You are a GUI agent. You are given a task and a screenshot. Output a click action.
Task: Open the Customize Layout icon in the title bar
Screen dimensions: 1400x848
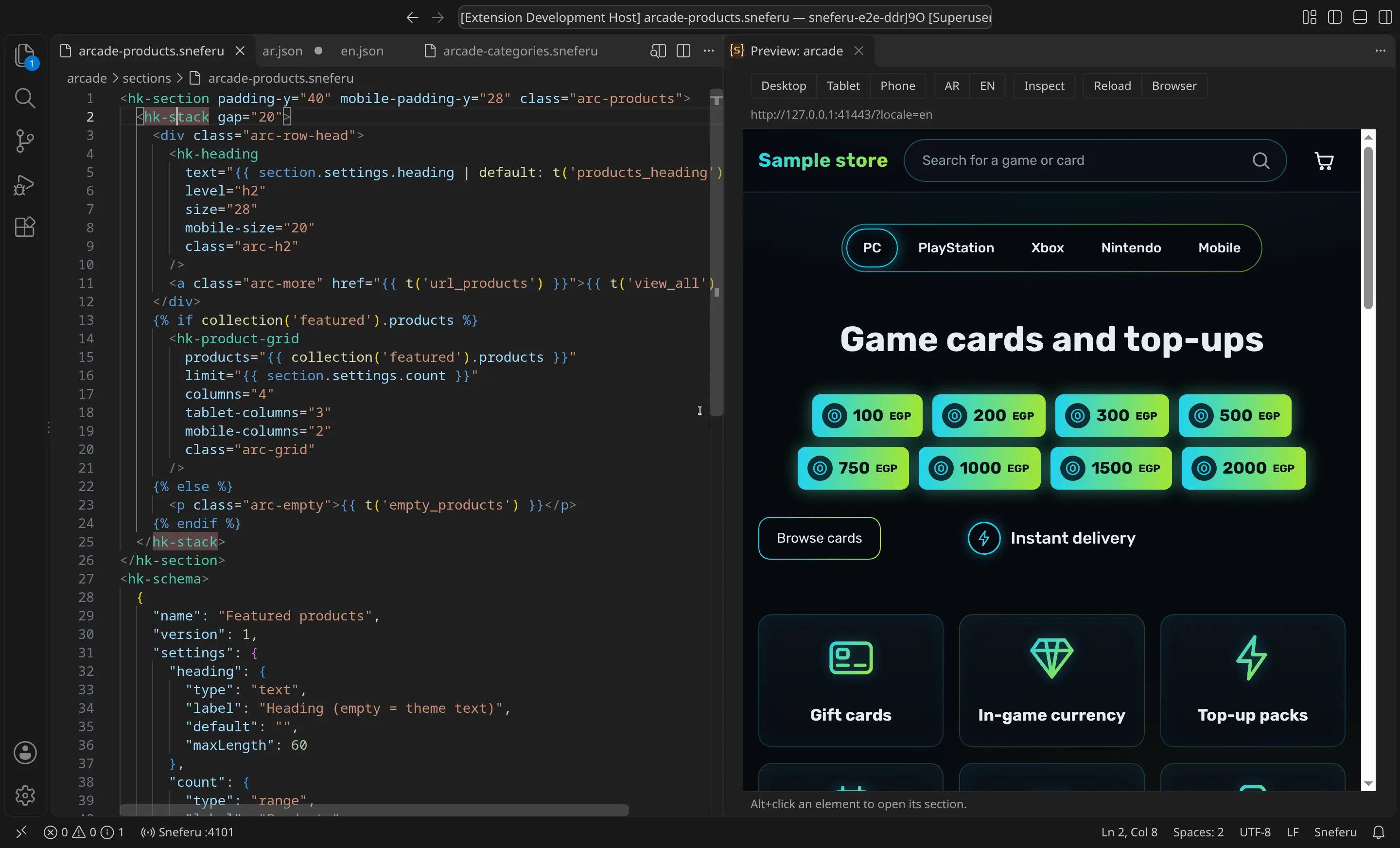point(1309,18)
